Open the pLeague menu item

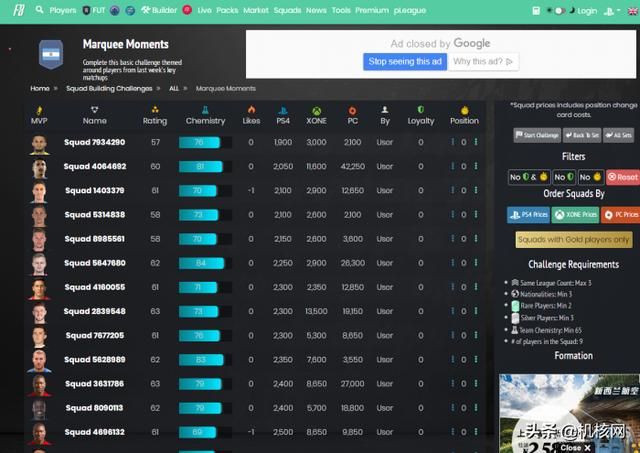[x=410, y=10]
